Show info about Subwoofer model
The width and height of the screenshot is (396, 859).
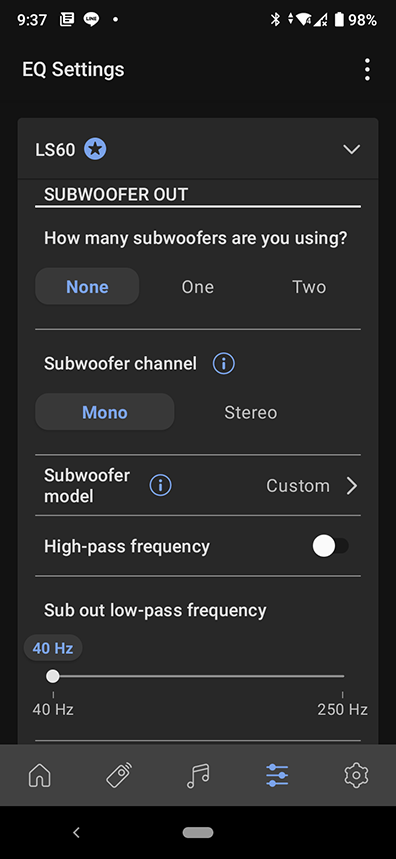point(160,485)
